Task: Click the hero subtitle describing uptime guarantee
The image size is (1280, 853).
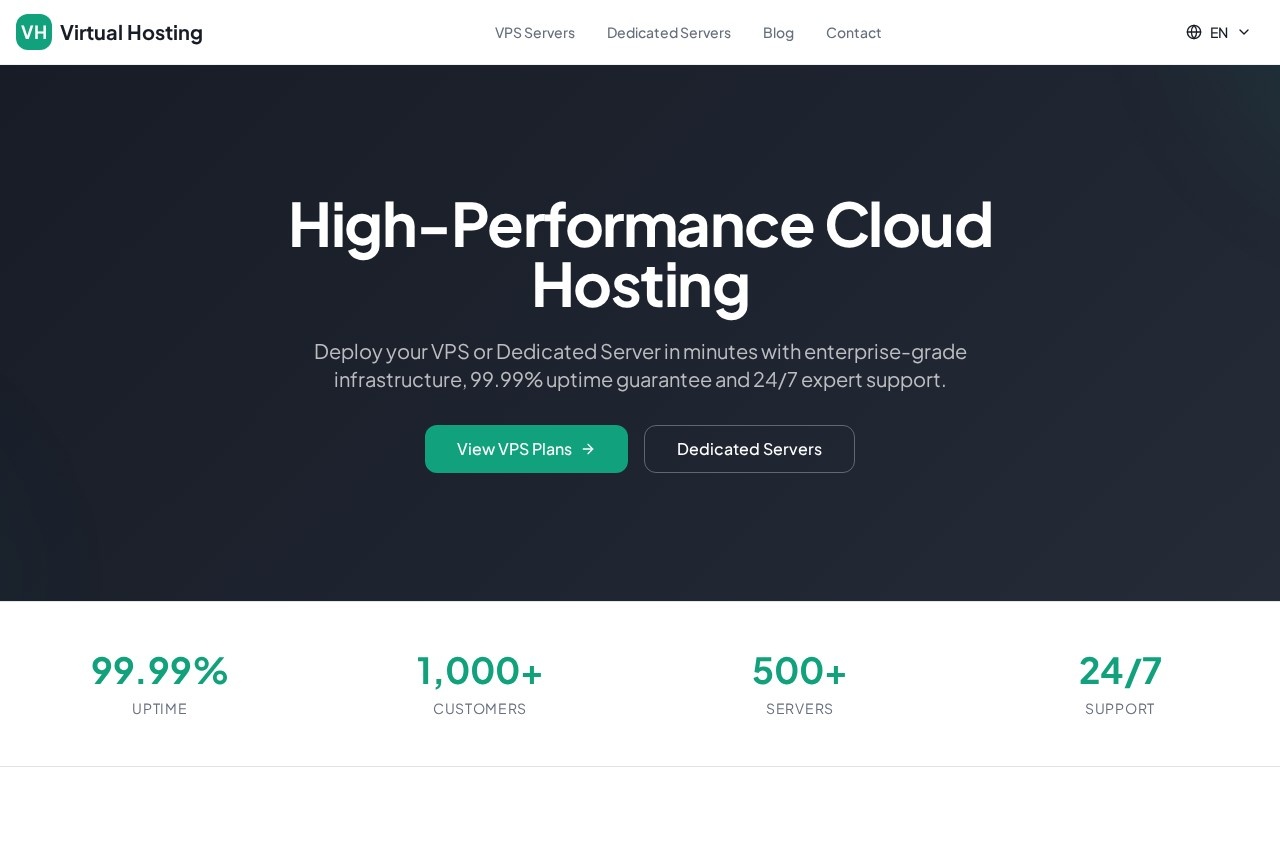Action: tap(640, 365)
